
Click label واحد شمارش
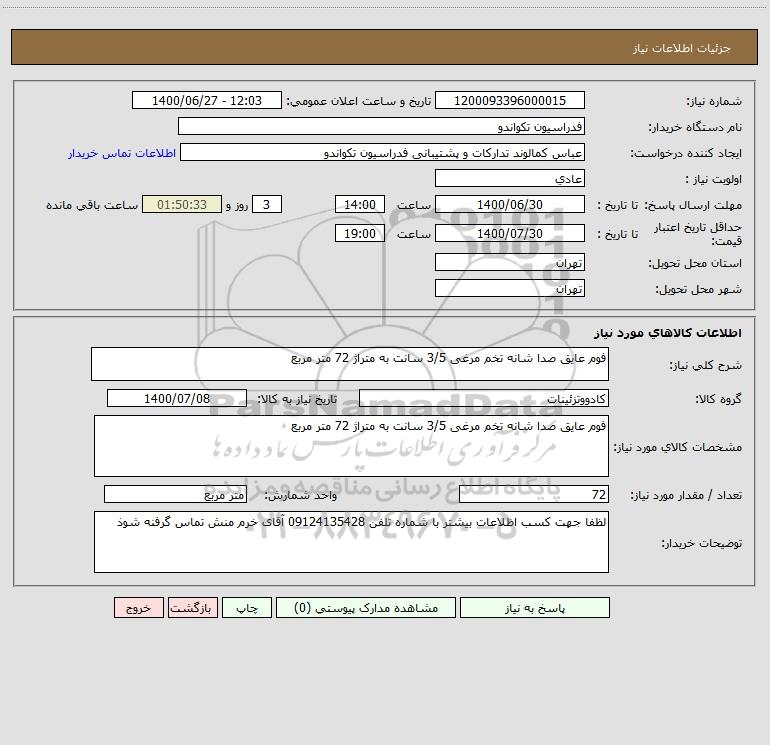(301, 495)
